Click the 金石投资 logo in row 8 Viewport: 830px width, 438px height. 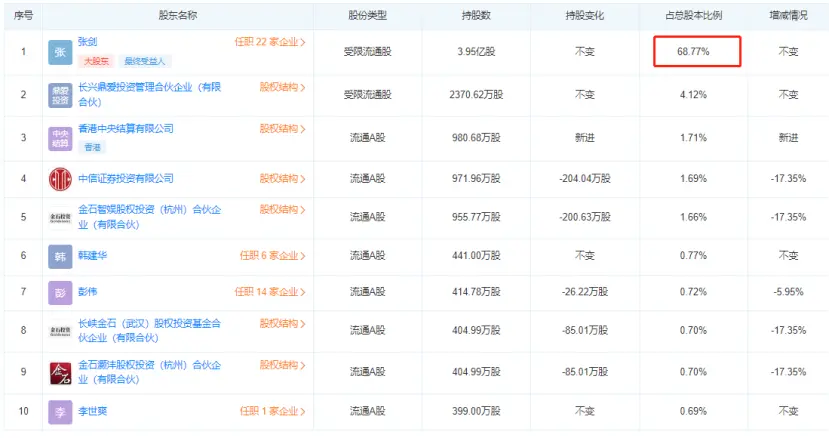60,331
